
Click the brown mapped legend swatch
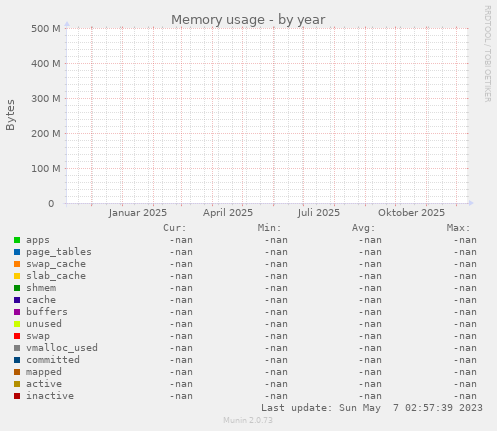[17, 372]
